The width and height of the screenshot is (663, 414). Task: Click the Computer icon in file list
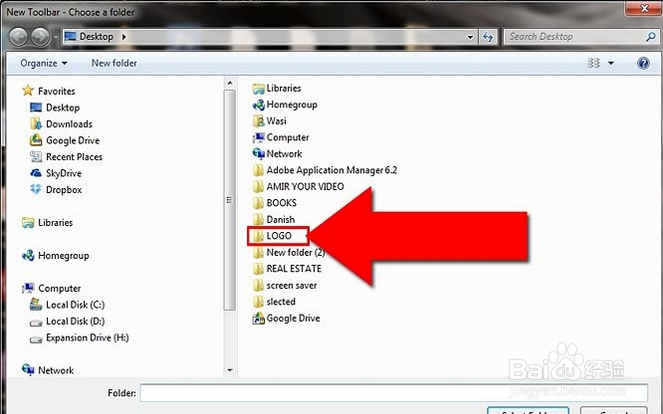(258, 138)
